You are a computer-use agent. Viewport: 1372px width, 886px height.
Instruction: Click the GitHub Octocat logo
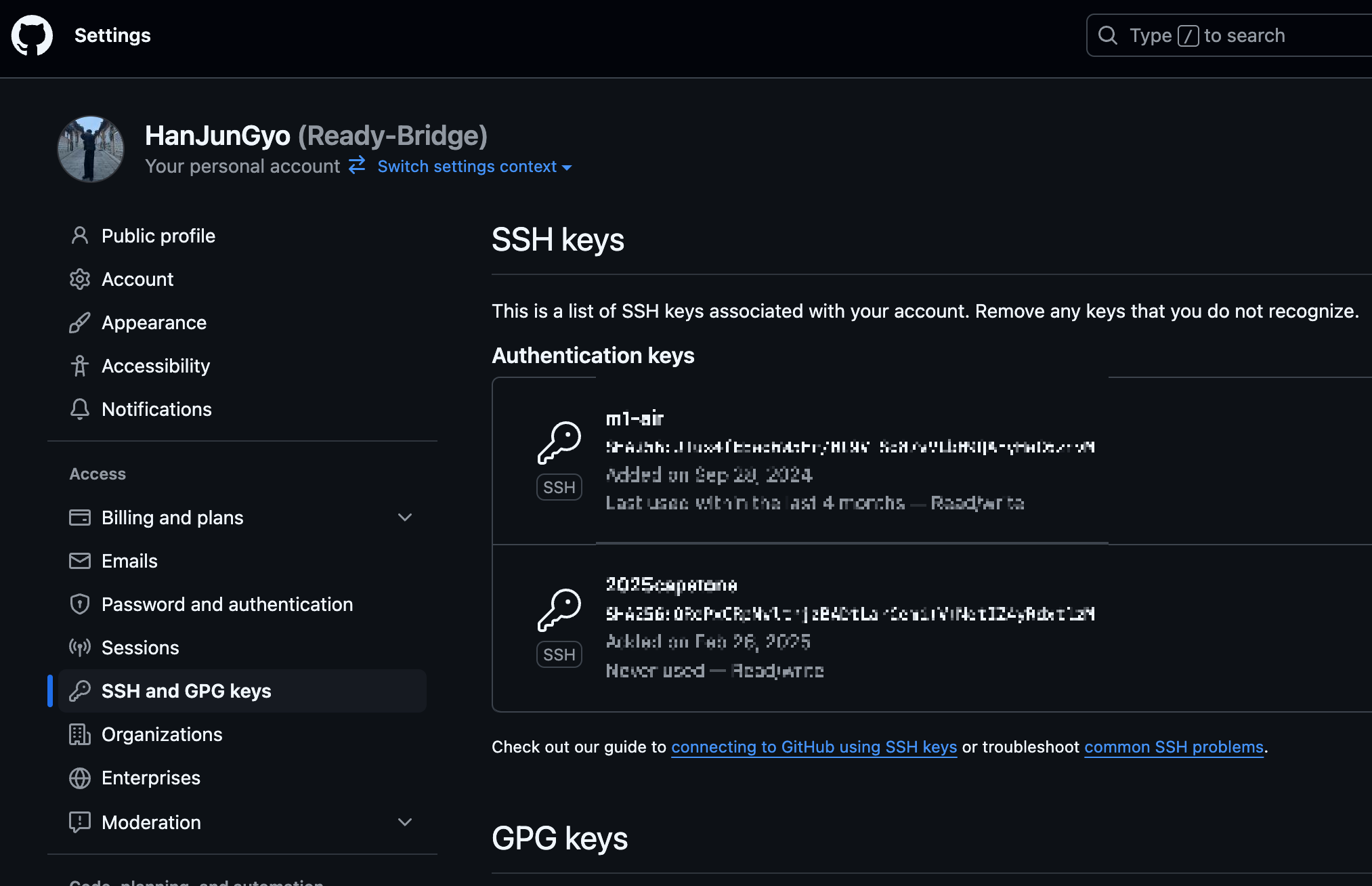coord(32,35)
